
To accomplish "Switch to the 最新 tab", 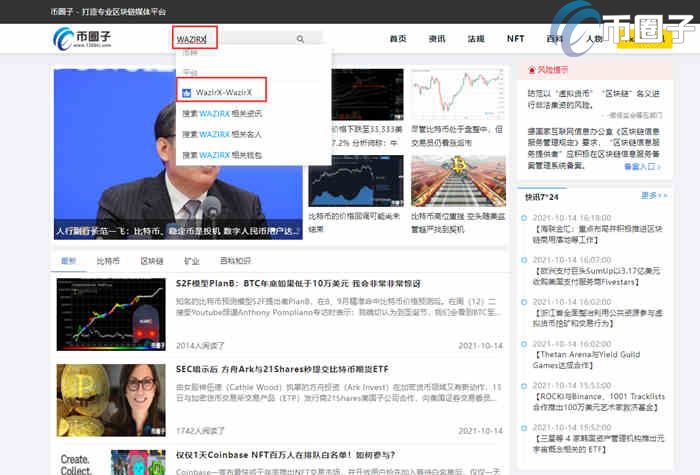I will (68, 261).
